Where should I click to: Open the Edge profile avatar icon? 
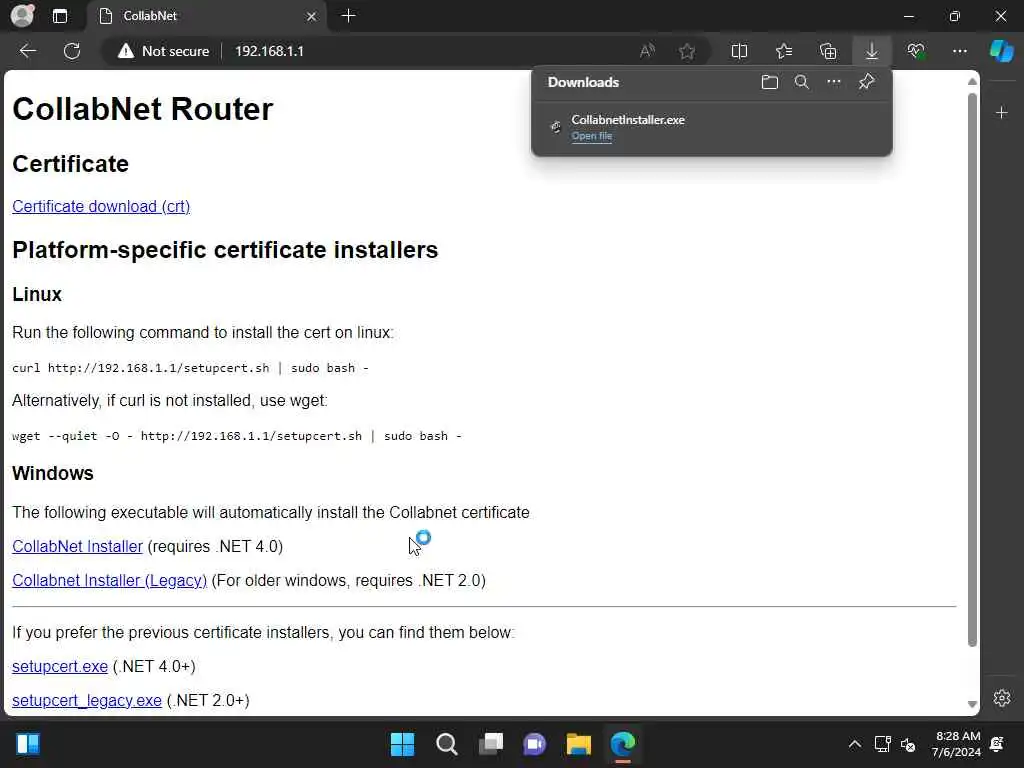[x=22, y=16]
